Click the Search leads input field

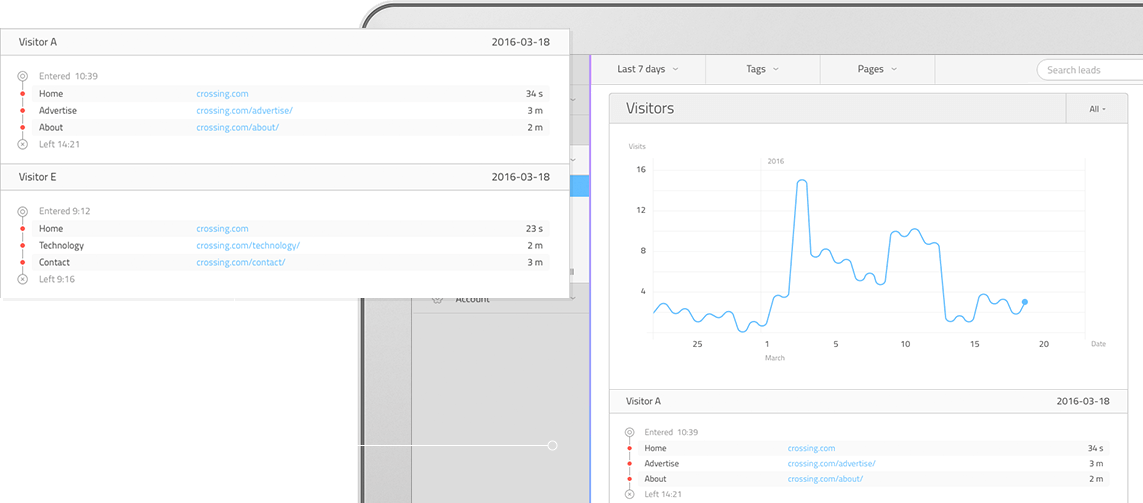[1091, 70]
